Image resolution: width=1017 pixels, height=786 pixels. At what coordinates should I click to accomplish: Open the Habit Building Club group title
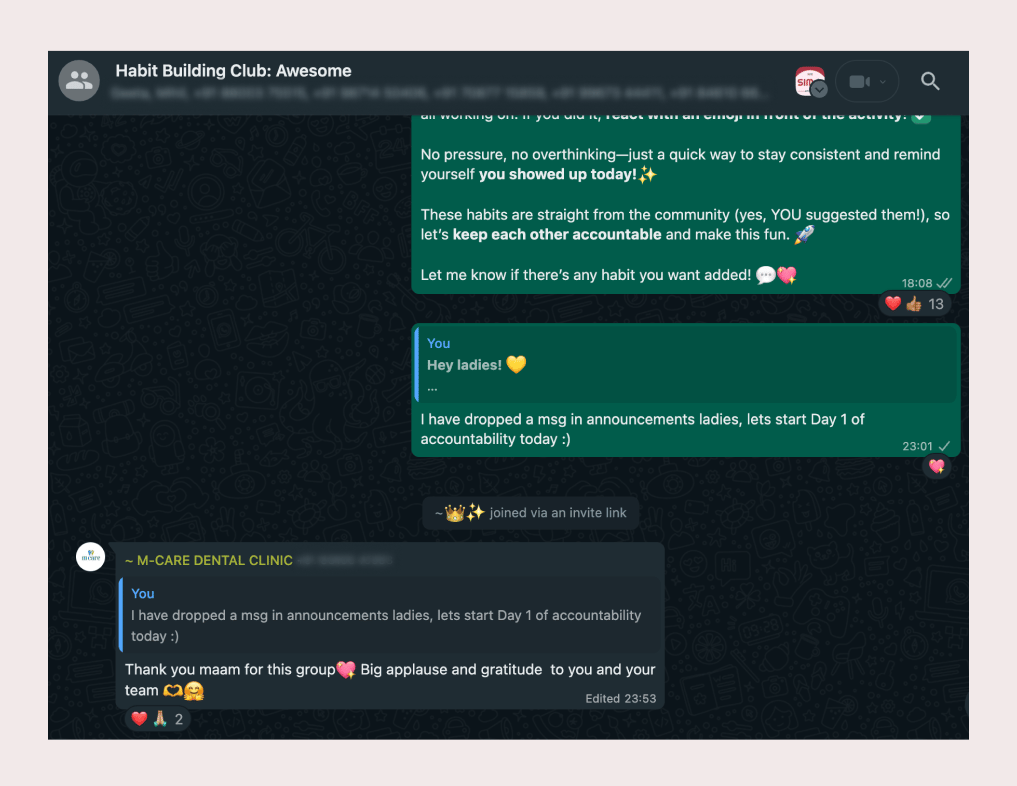[233, 71]
